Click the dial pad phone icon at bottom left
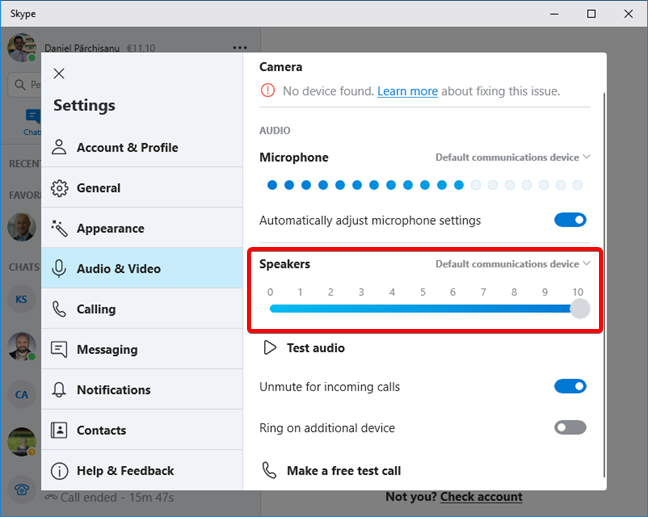 [x=21, y=490]
